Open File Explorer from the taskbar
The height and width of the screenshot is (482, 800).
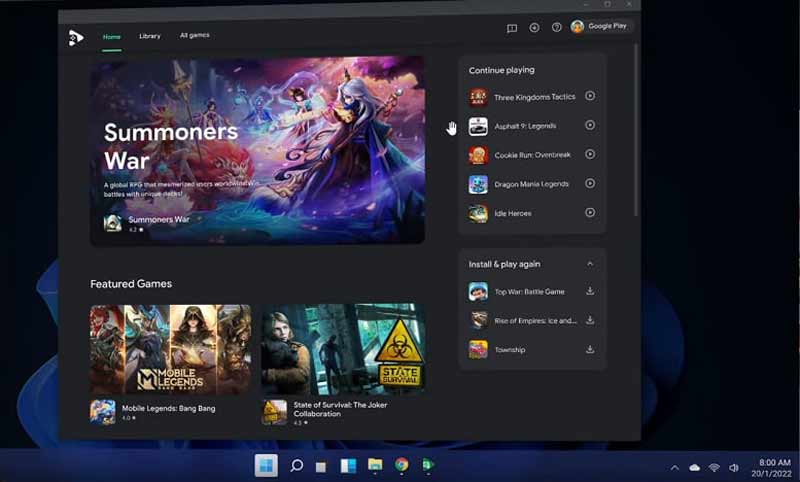click(x=375, y=465)
